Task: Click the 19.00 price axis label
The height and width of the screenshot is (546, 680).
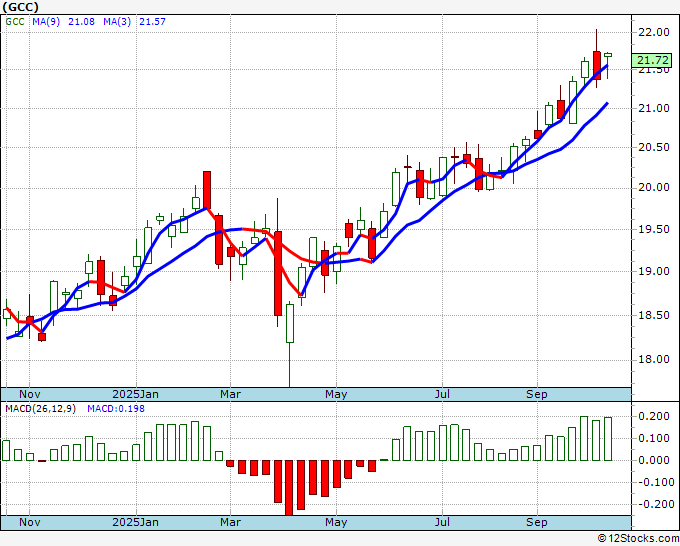Action: (654, 271)
